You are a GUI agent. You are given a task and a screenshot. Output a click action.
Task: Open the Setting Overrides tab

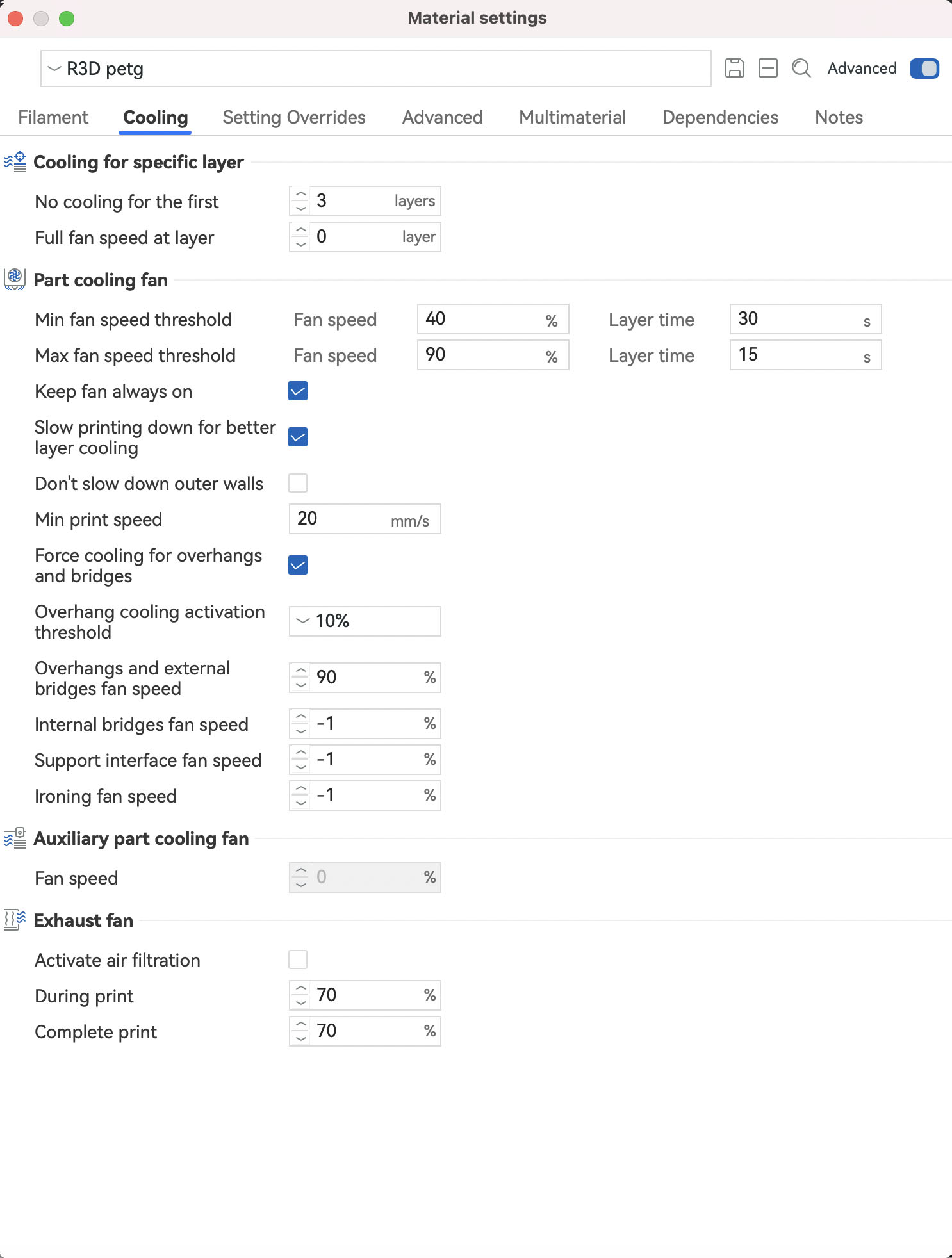294,117
